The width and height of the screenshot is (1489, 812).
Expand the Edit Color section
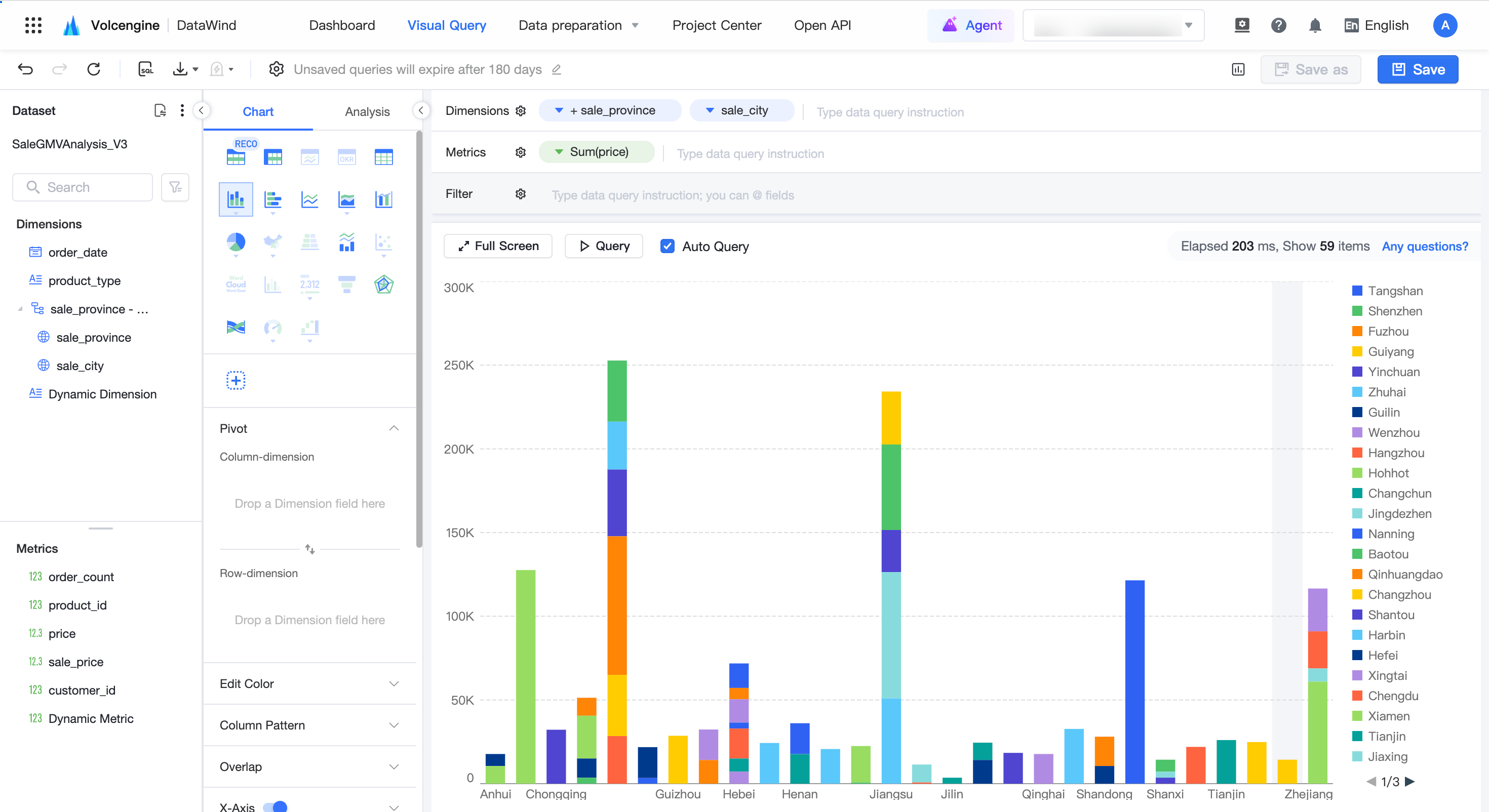[x=309, y=684]
